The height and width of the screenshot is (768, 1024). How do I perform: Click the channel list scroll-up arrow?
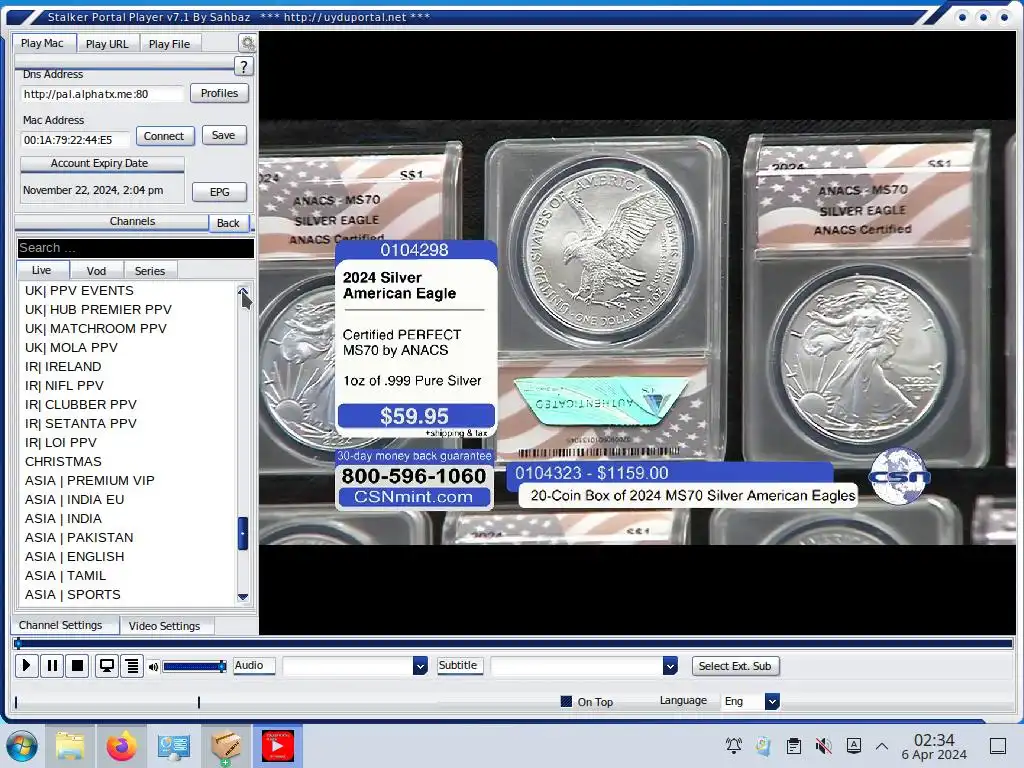point(243,291)
